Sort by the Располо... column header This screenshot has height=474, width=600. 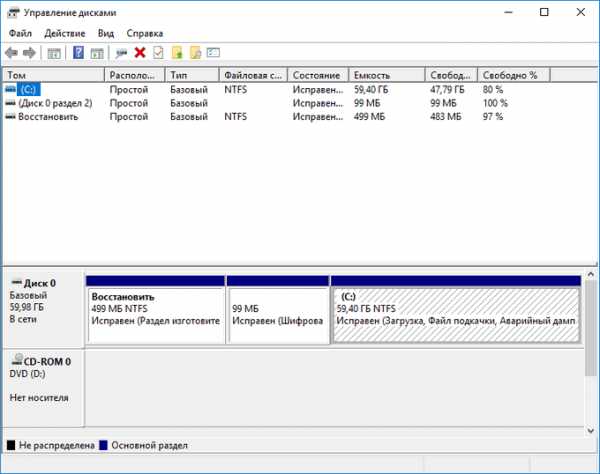(135, 75)
